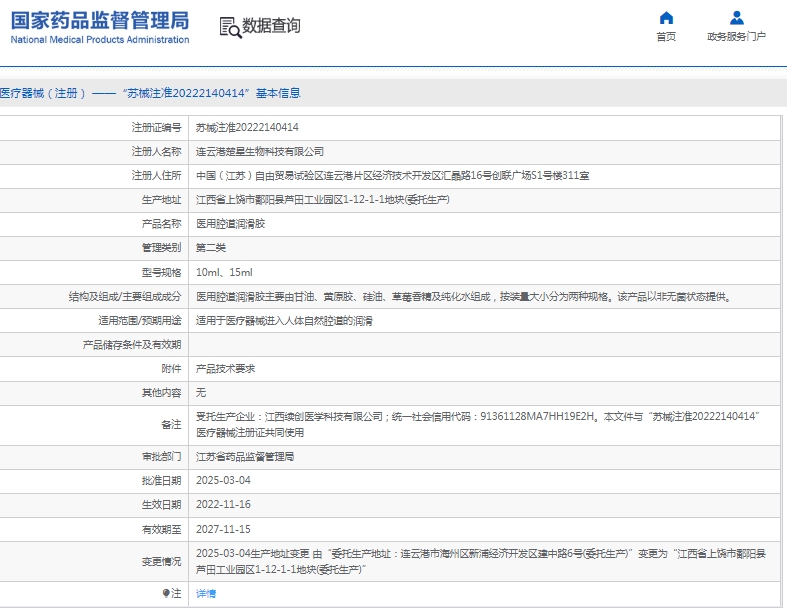Image resolution: width=787 pixels, height=616 pixels.
Task: Click effective date 2022-11-16
Action: 223,505
